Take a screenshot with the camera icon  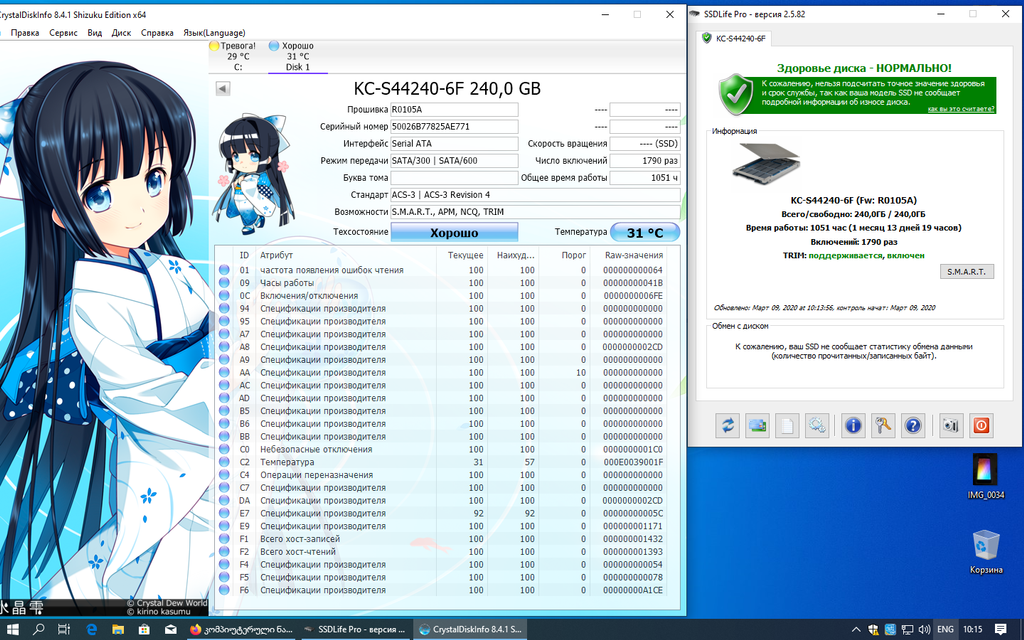coord(950,425)
